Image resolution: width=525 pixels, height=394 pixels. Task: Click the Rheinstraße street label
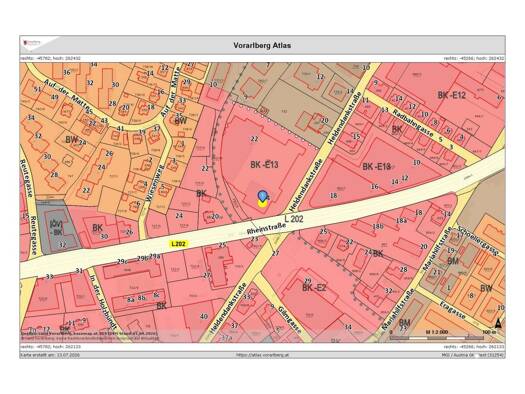pyautogui.click(x=267, y=229)
